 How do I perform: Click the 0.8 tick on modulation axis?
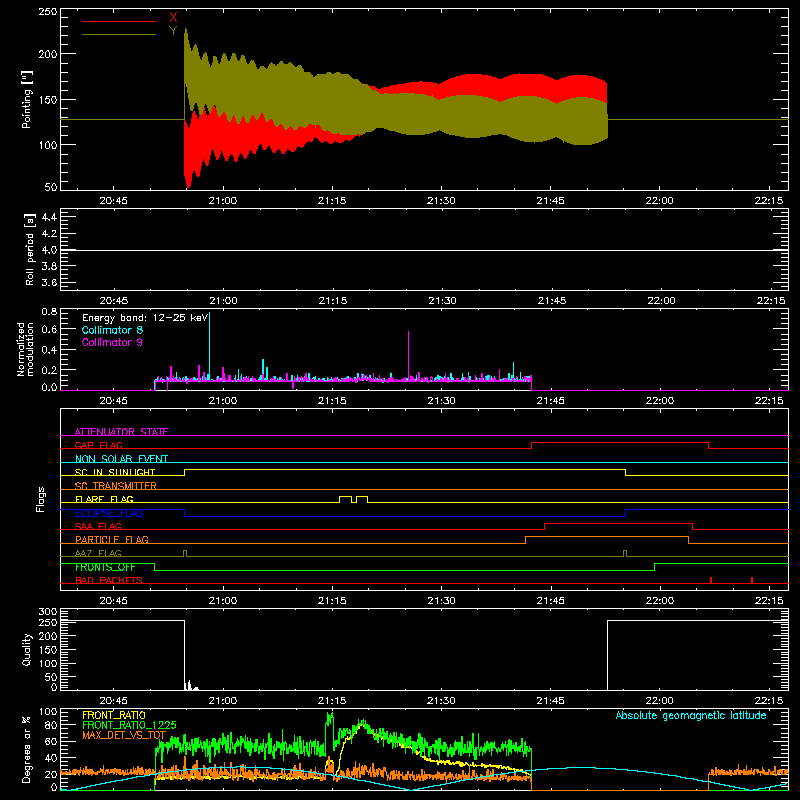(x=49, y=311)
